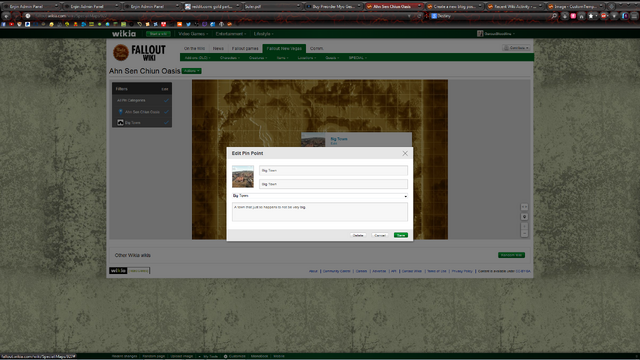Click the Start a wiki button

tap(158, 34)
